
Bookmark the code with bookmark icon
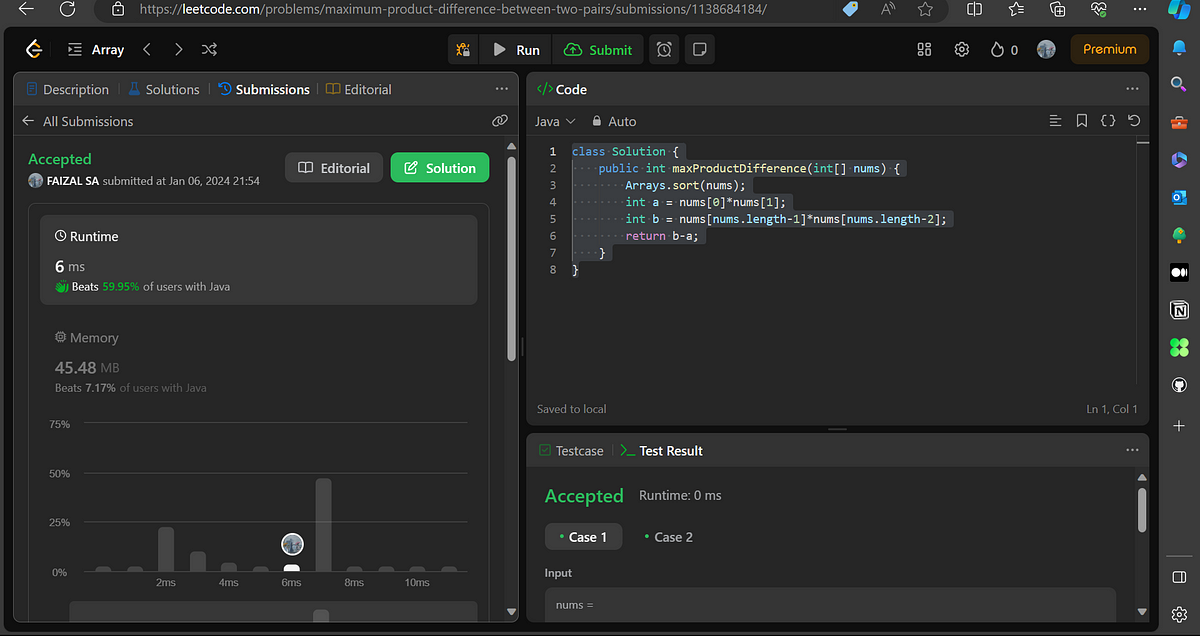click(x=1082, y=121)
